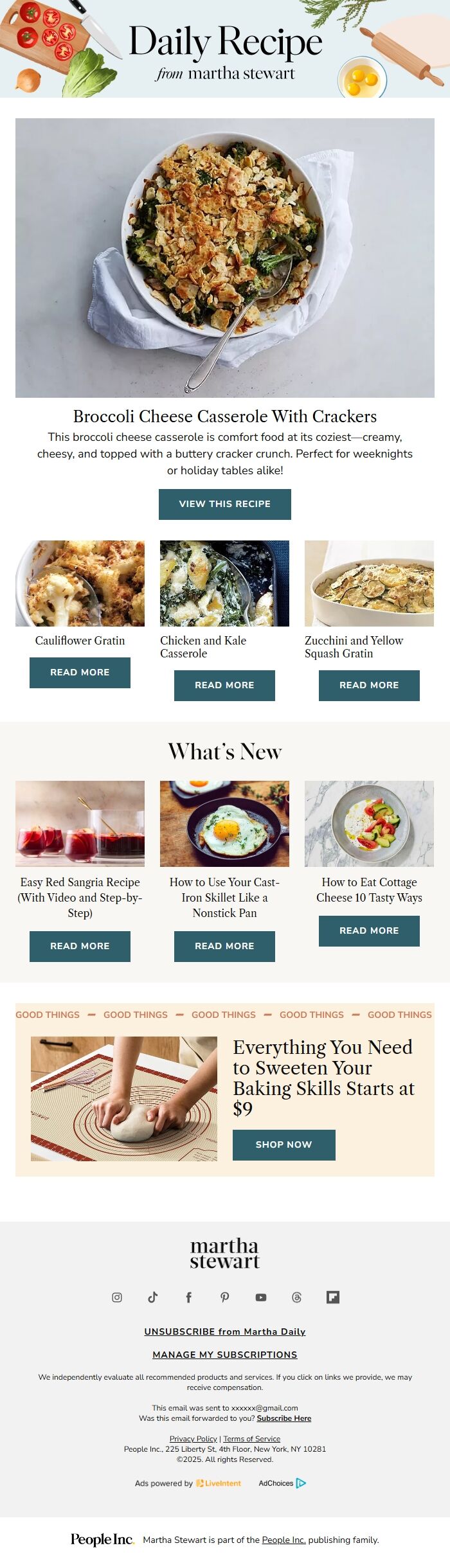Open the Pinterest social icon

click(x=225, y=1297)
